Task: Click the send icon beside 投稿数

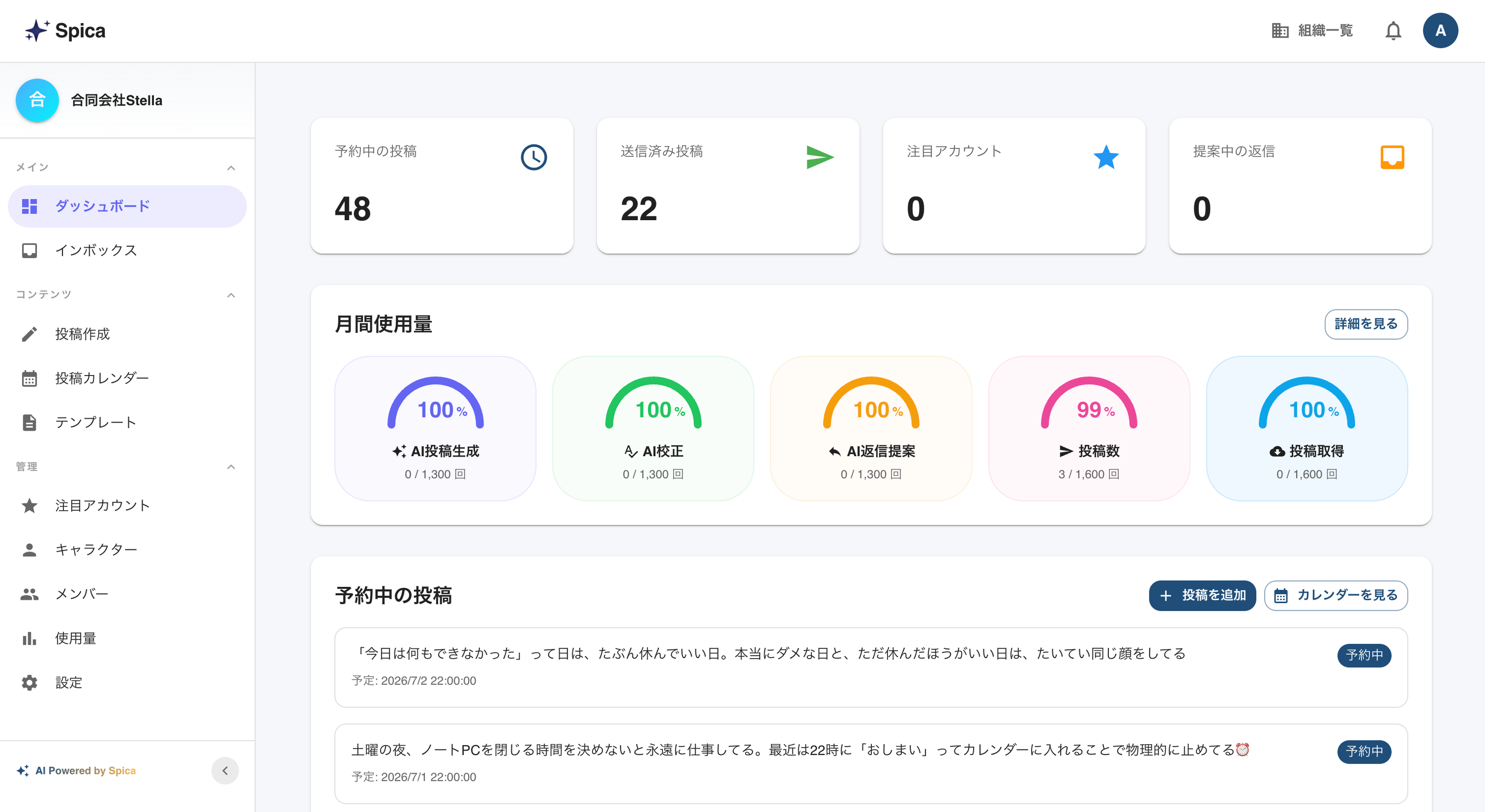Action: [x=1066, y=451]
